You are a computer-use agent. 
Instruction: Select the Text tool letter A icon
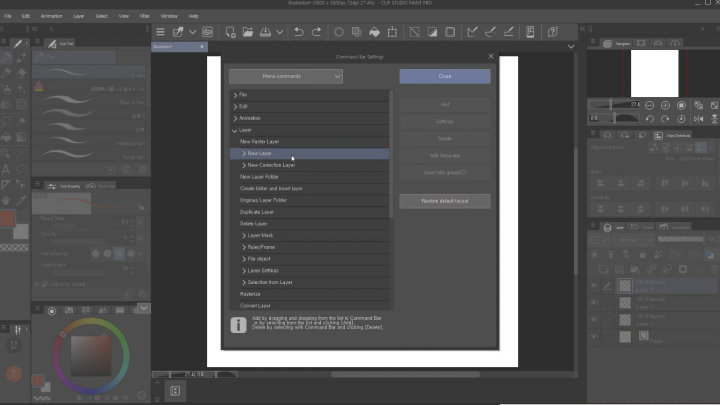point(6,169)
